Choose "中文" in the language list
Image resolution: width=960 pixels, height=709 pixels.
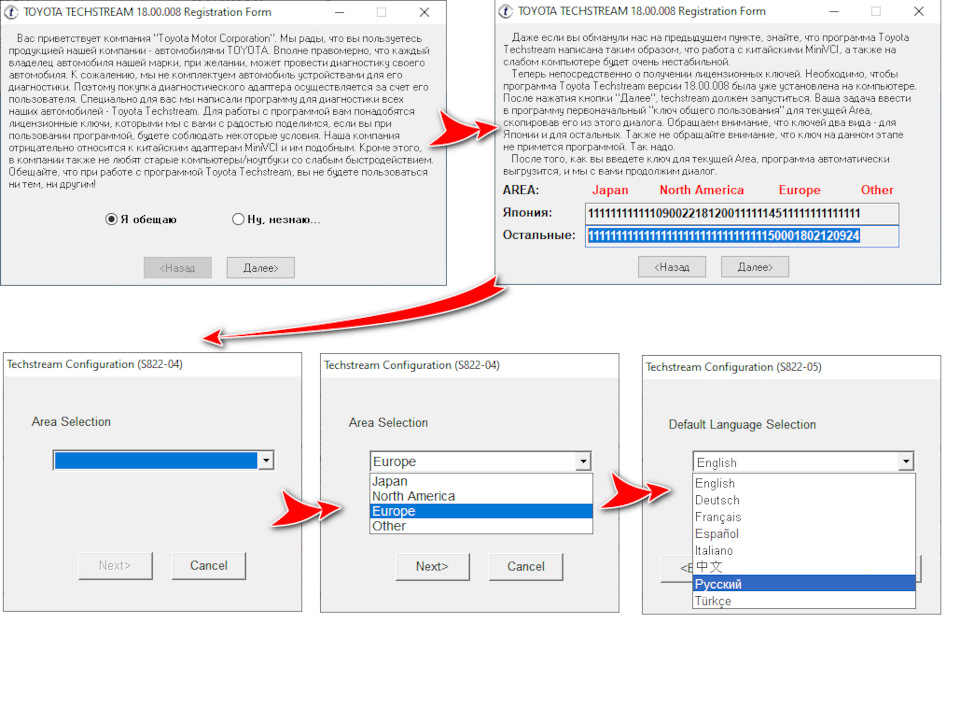click(x=804, y=567)
